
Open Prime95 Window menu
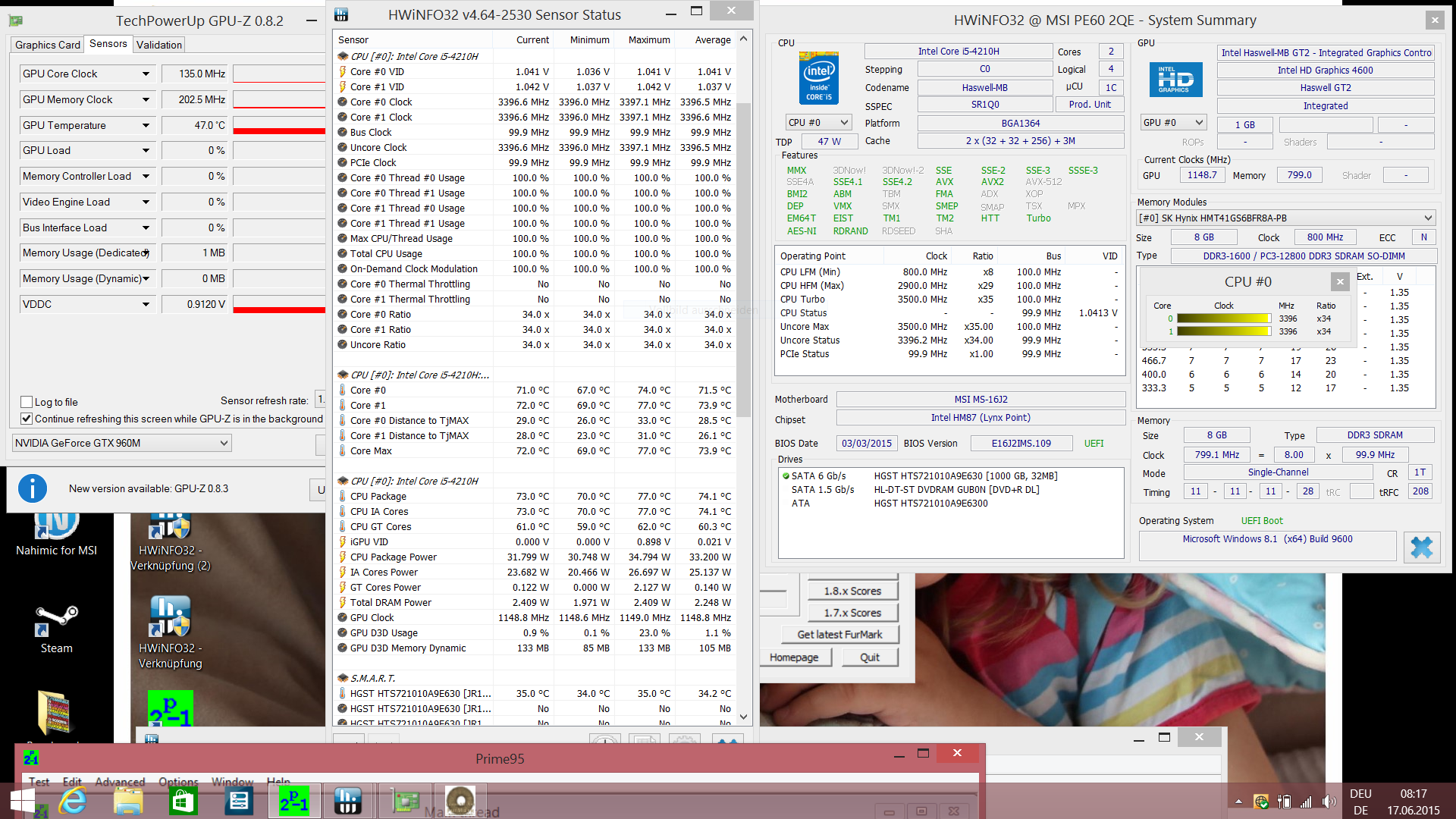(232, 782)
